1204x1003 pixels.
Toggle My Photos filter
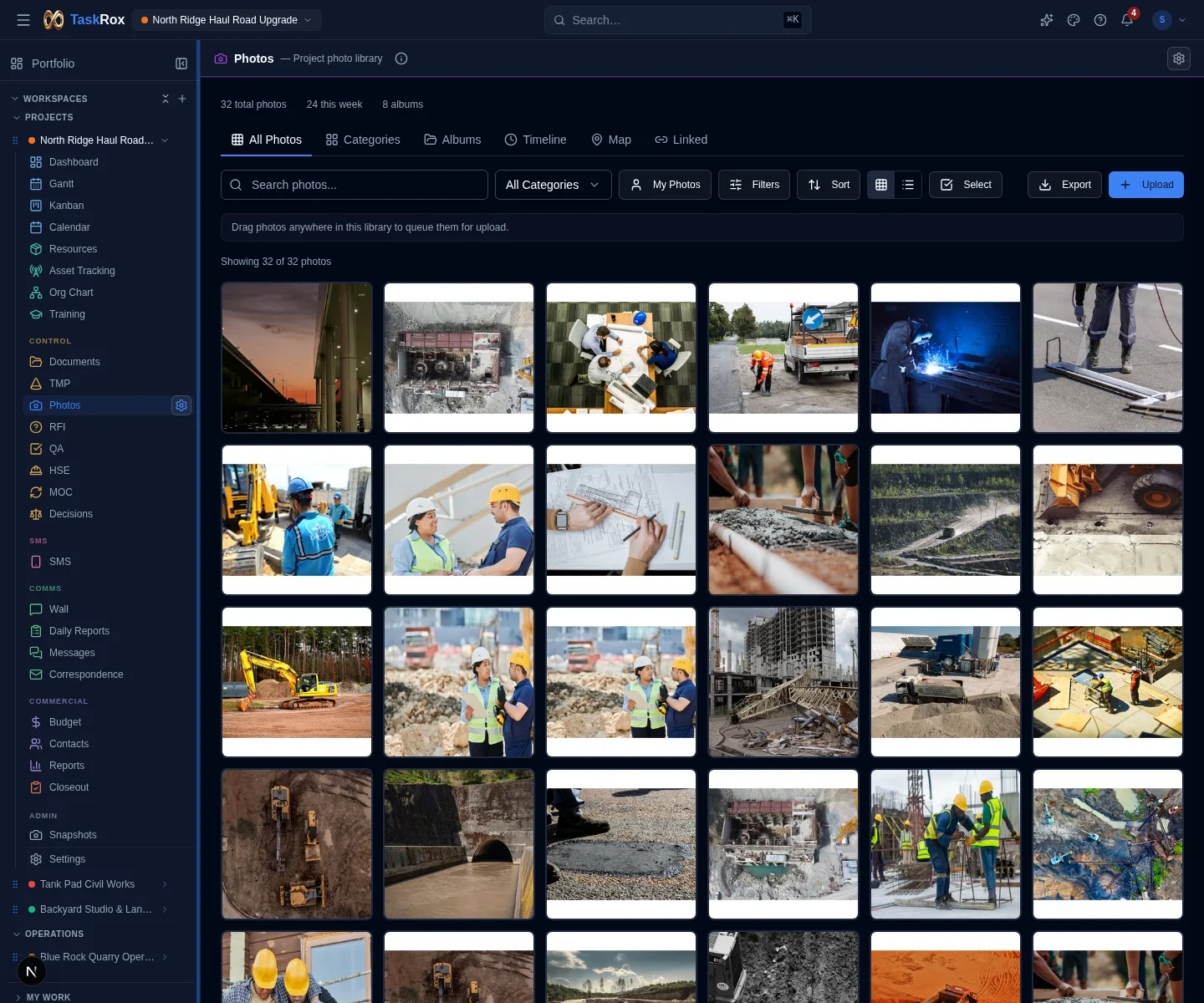(x=665, y=185)
